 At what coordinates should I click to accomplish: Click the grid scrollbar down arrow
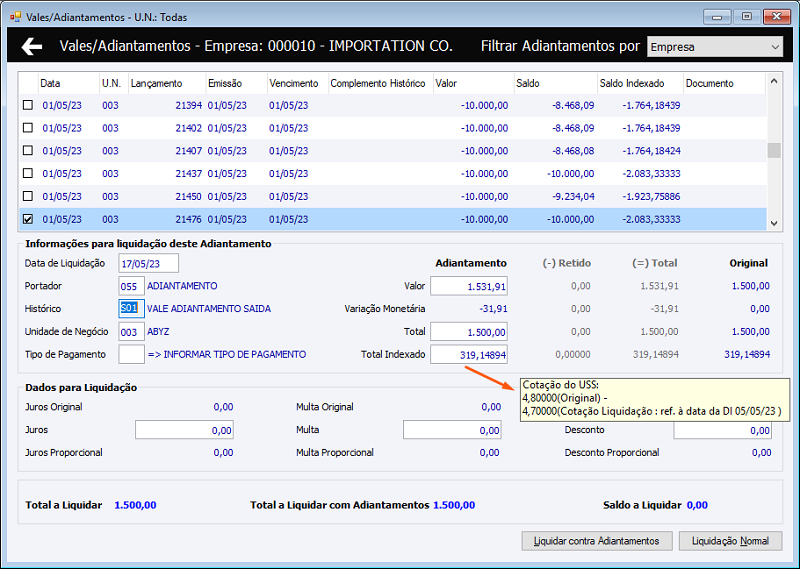pos(774,223)
